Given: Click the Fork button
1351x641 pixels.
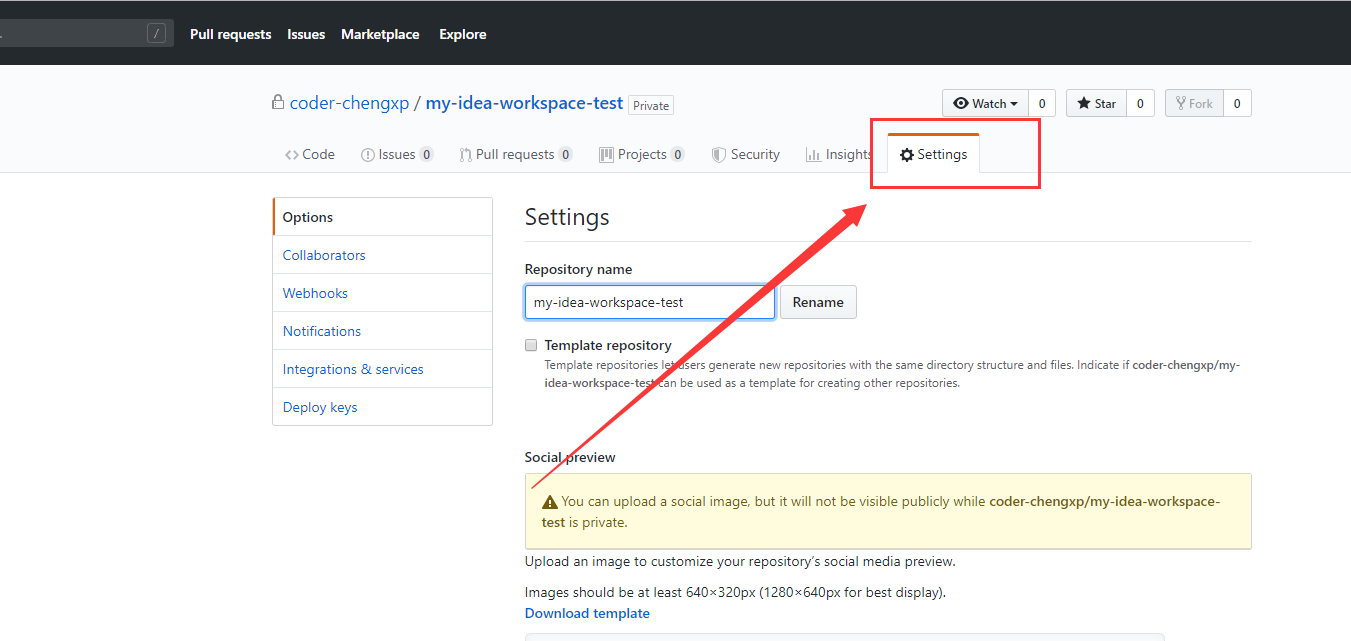Looking at the screenshot, I should [x=1194, y=103].
